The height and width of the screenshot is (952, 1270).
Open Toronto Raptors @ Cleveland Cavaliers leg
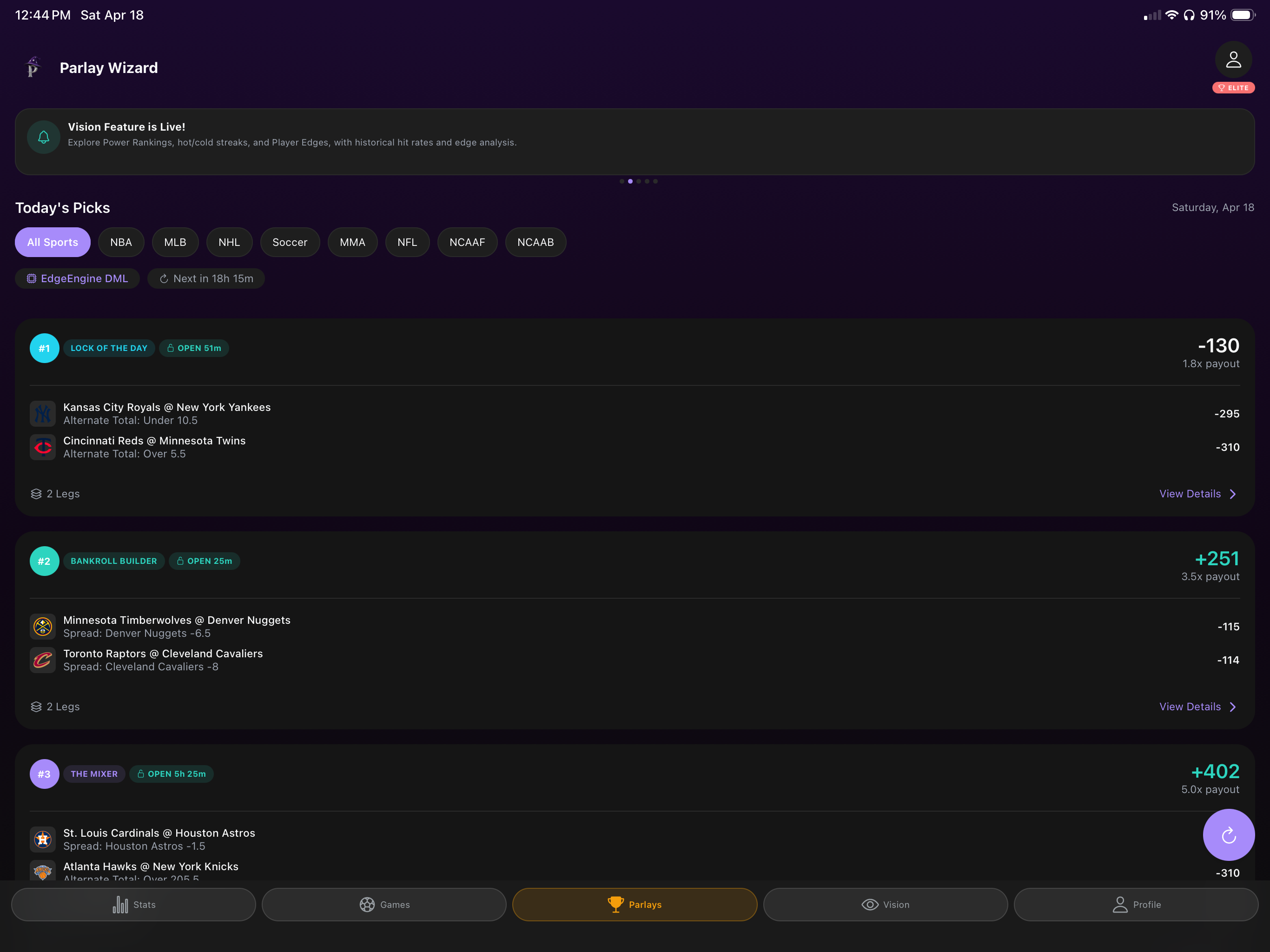coord(635,660)
